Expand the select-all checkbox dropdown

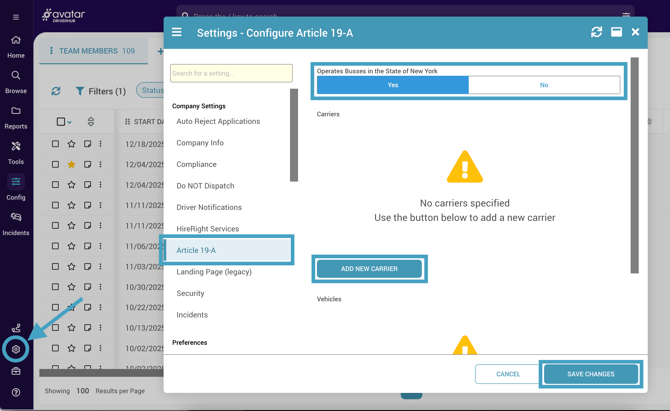coord(70,122)
